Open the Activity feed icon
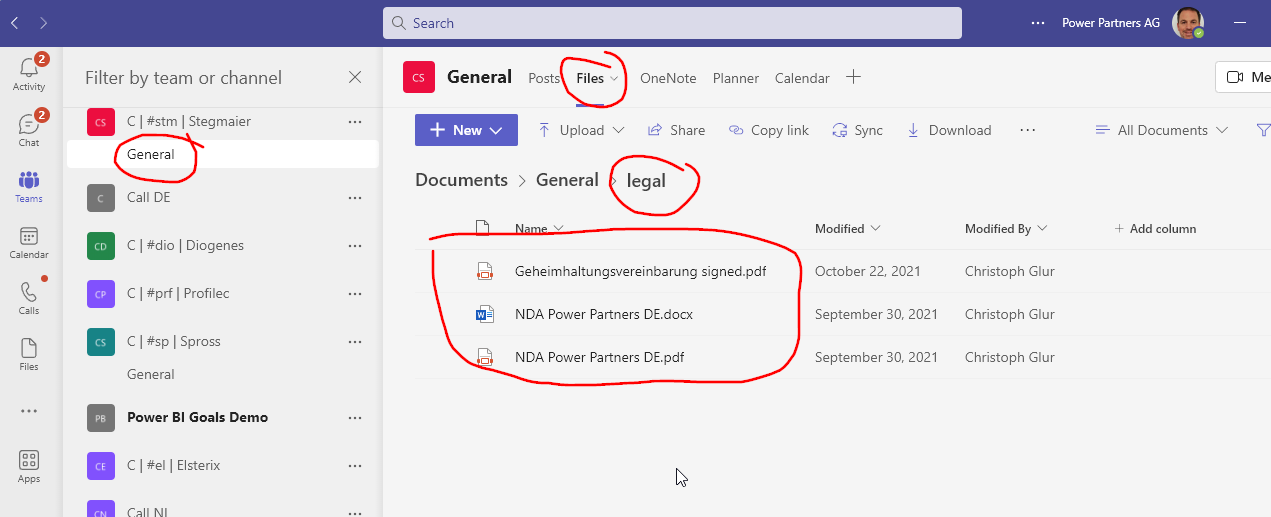 coord(29,73)
